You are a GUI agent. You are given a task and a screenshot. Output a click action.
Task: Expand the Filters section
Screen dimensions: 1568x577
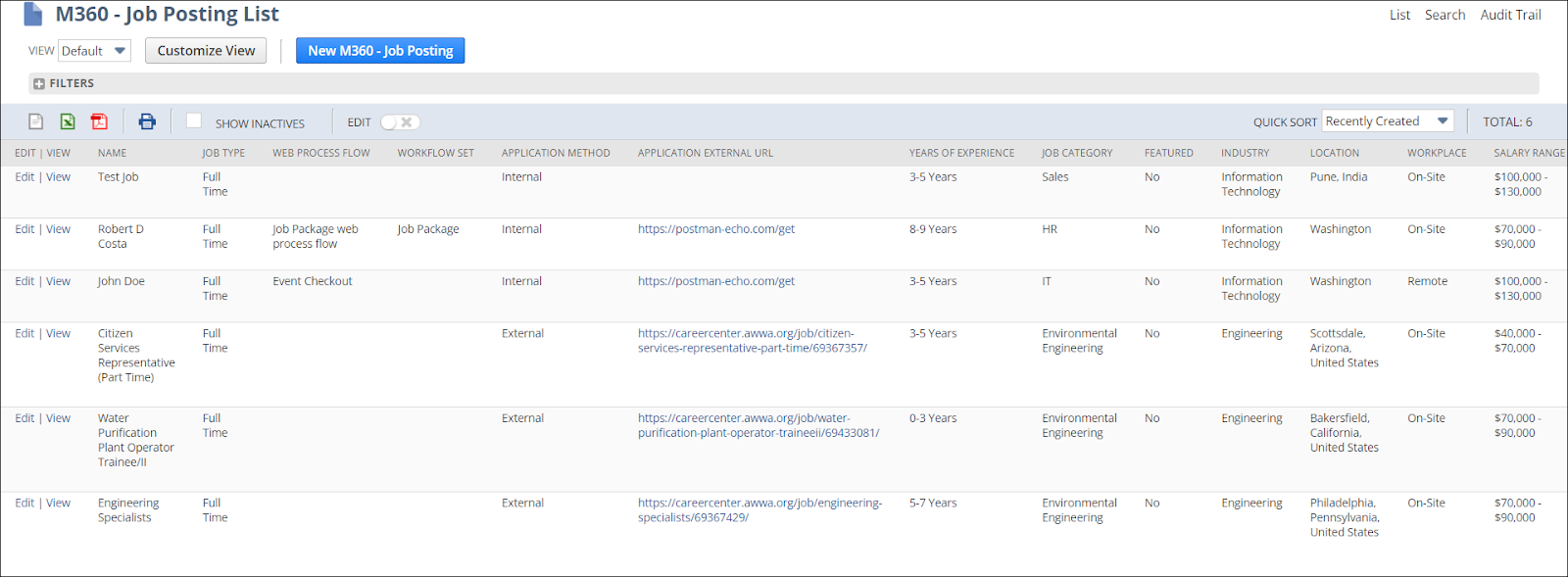pyautogui.click(x=72, y=84)
